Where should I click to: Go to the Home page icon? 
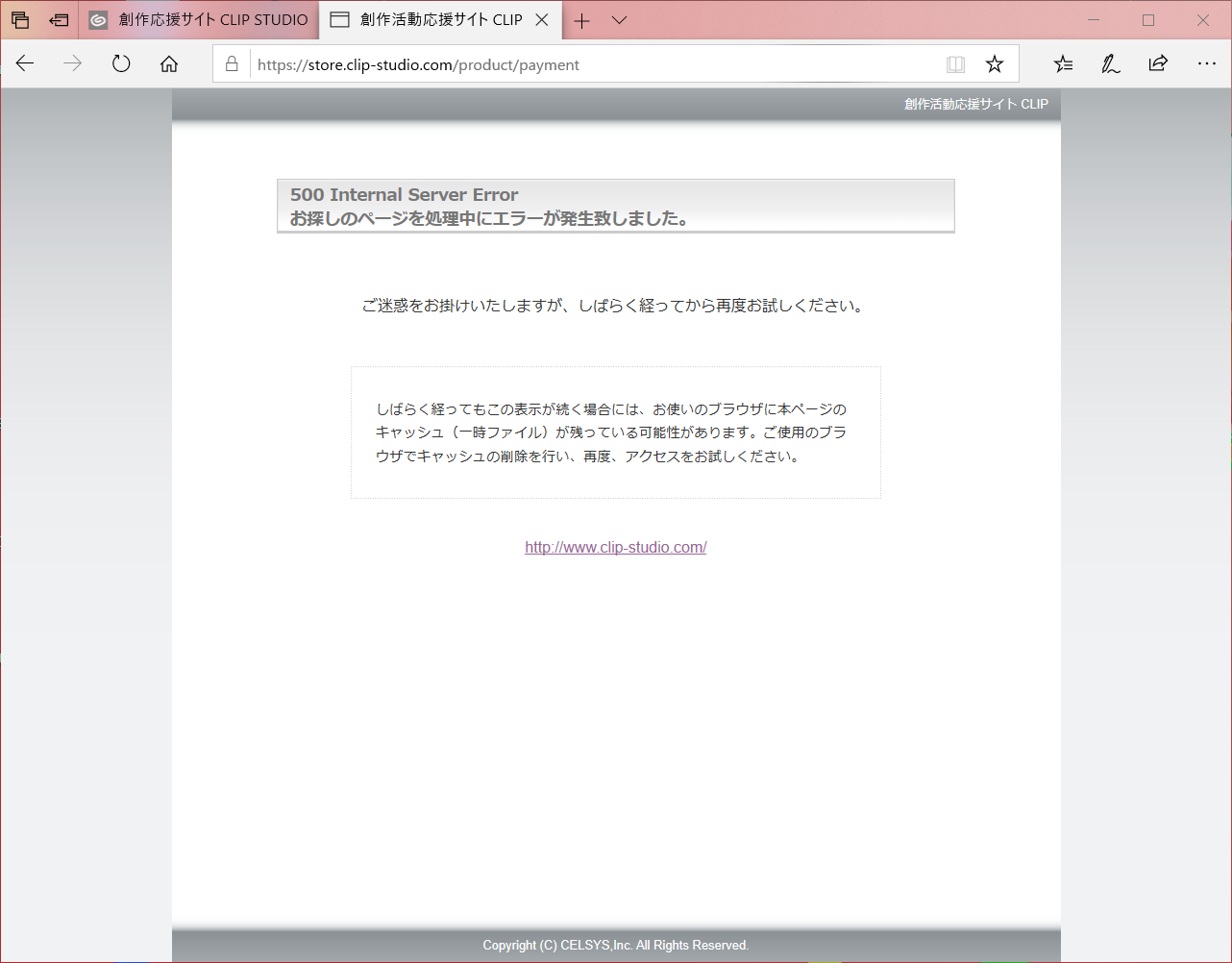pyautogui.click(x=169, y=64)
